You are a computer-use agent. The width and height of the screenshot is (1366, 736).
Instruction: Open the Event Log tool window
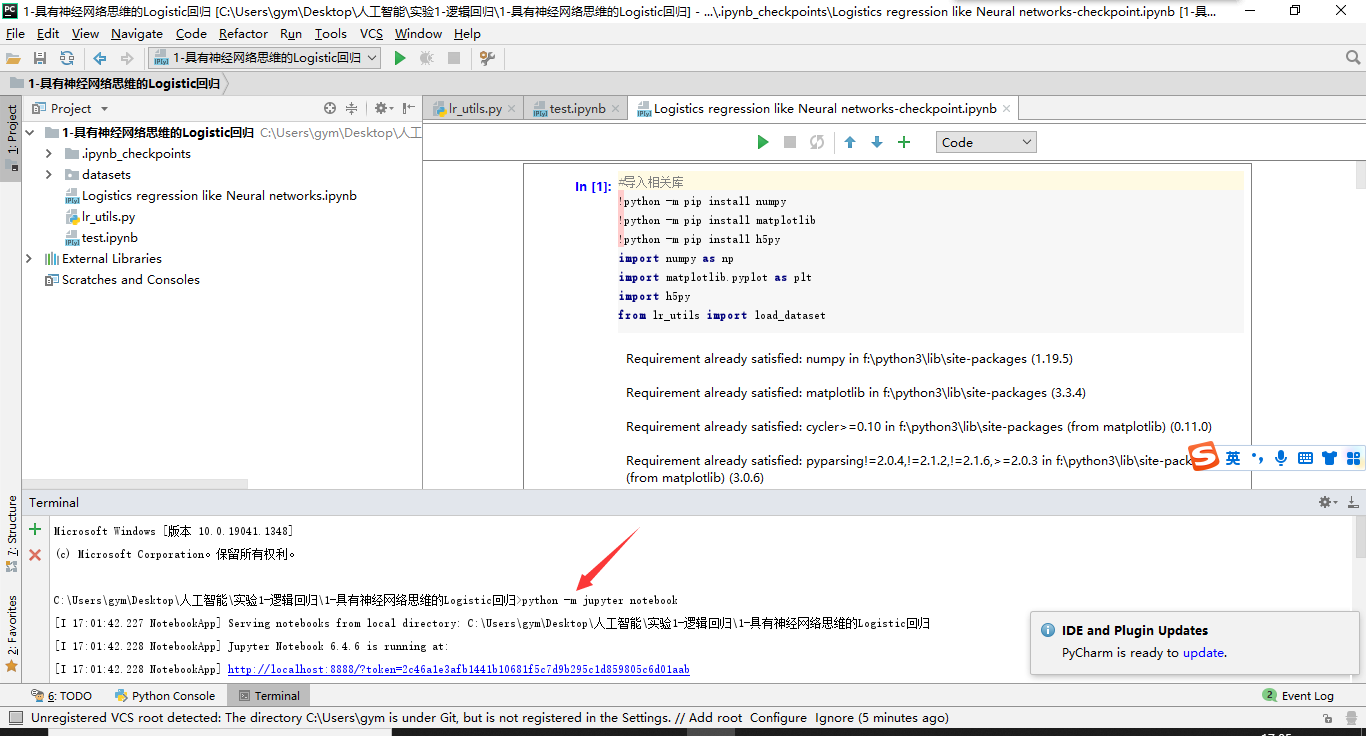(1298, 695)
